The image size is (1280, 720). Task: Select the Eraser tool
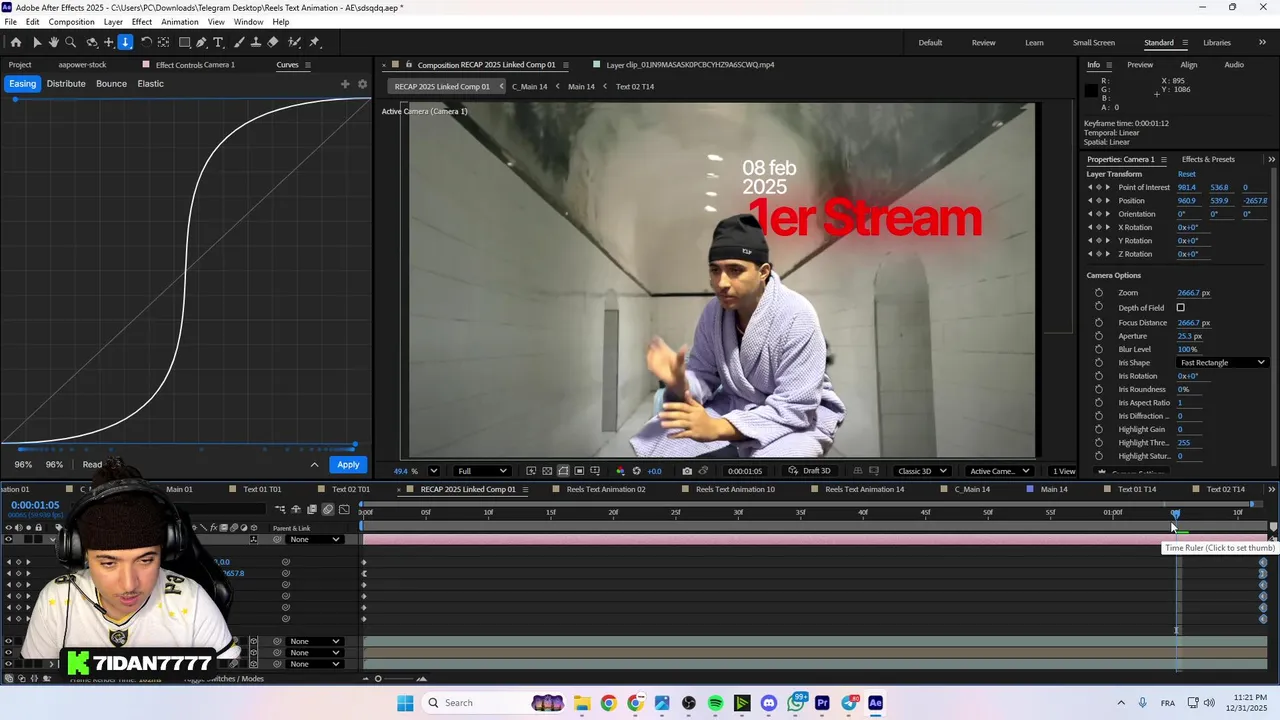[273, 42]
